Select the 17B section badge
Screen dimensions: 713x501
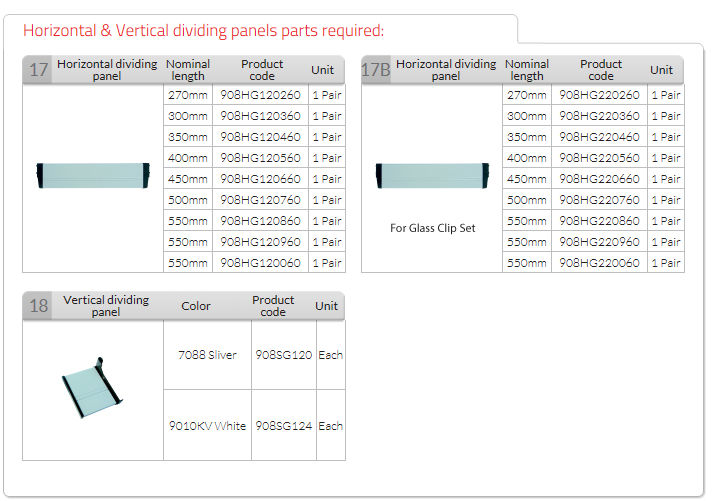pyautogui.click(x=375, y=70)
